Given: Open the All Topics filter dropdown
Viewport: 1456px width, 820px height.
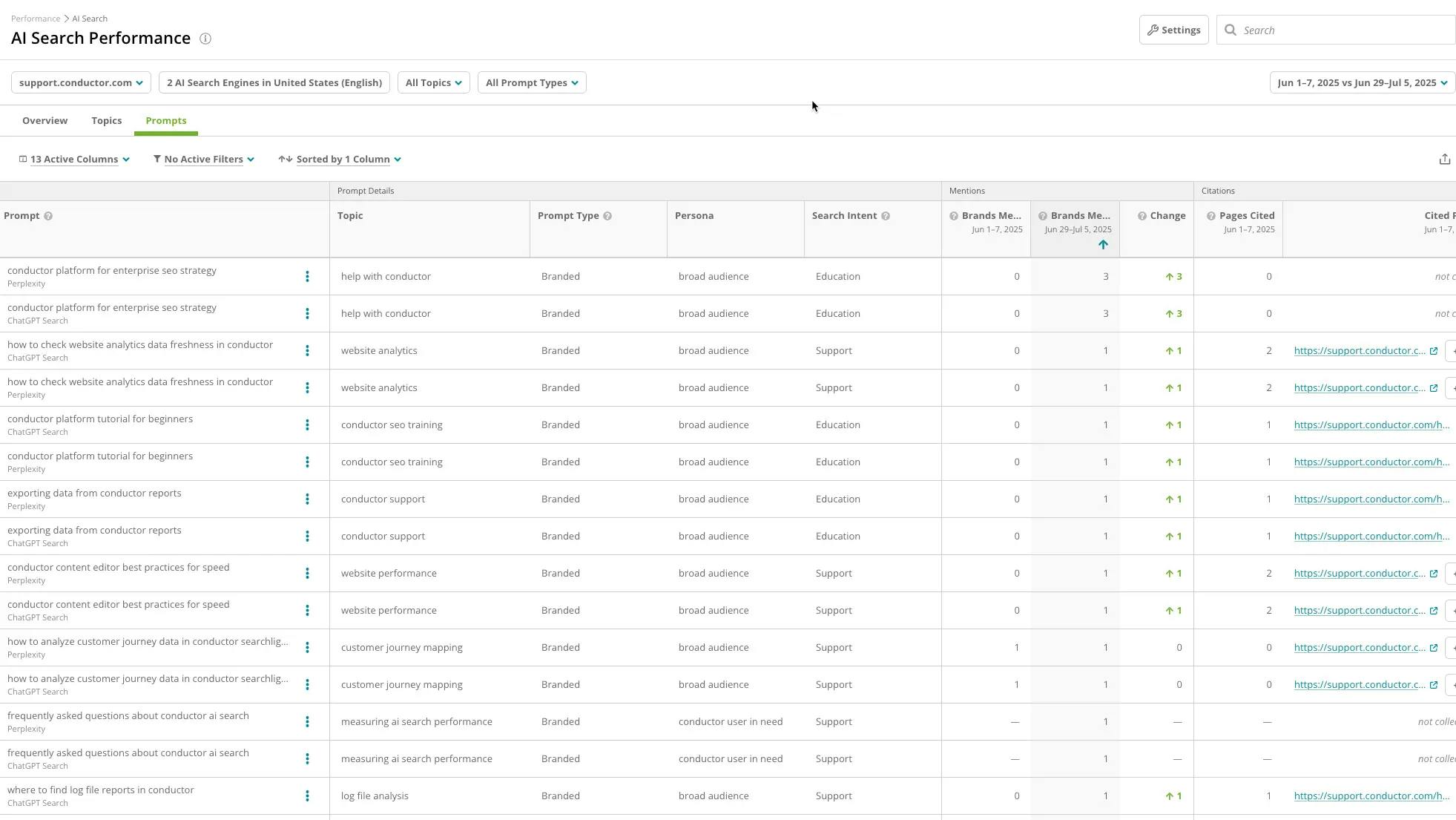Looking at the screenshot, I should pos(433,82).
